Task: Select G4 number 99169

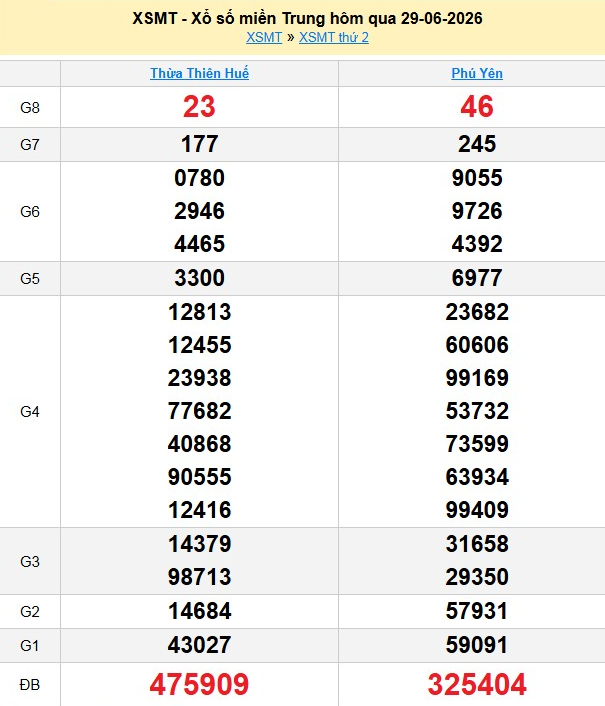Action: tap(477, 378)
